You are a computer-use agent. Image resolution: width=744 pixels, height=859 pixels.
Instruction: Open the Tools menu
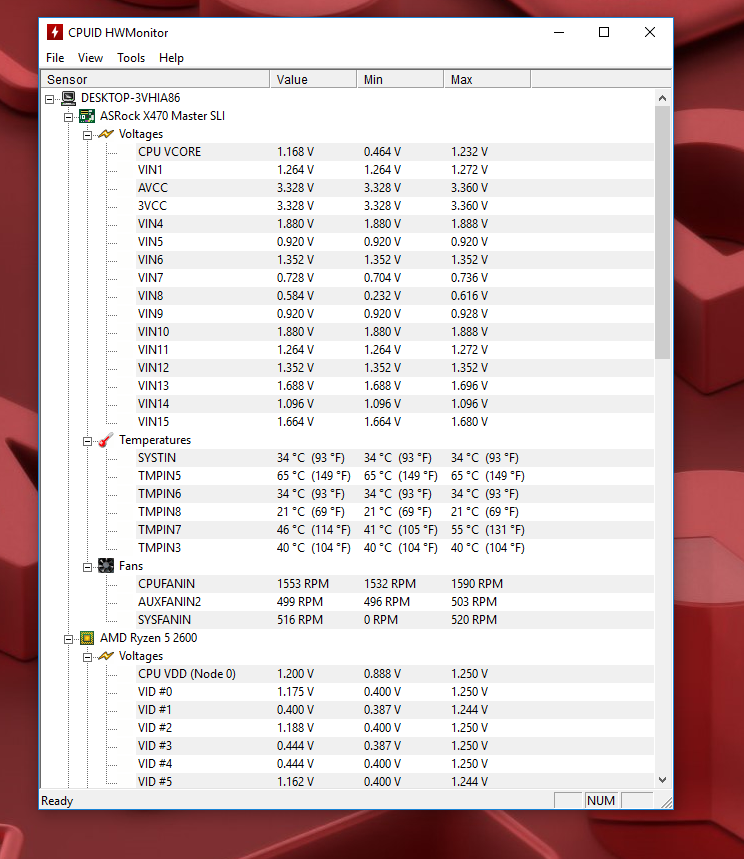[x=131, y=58]
